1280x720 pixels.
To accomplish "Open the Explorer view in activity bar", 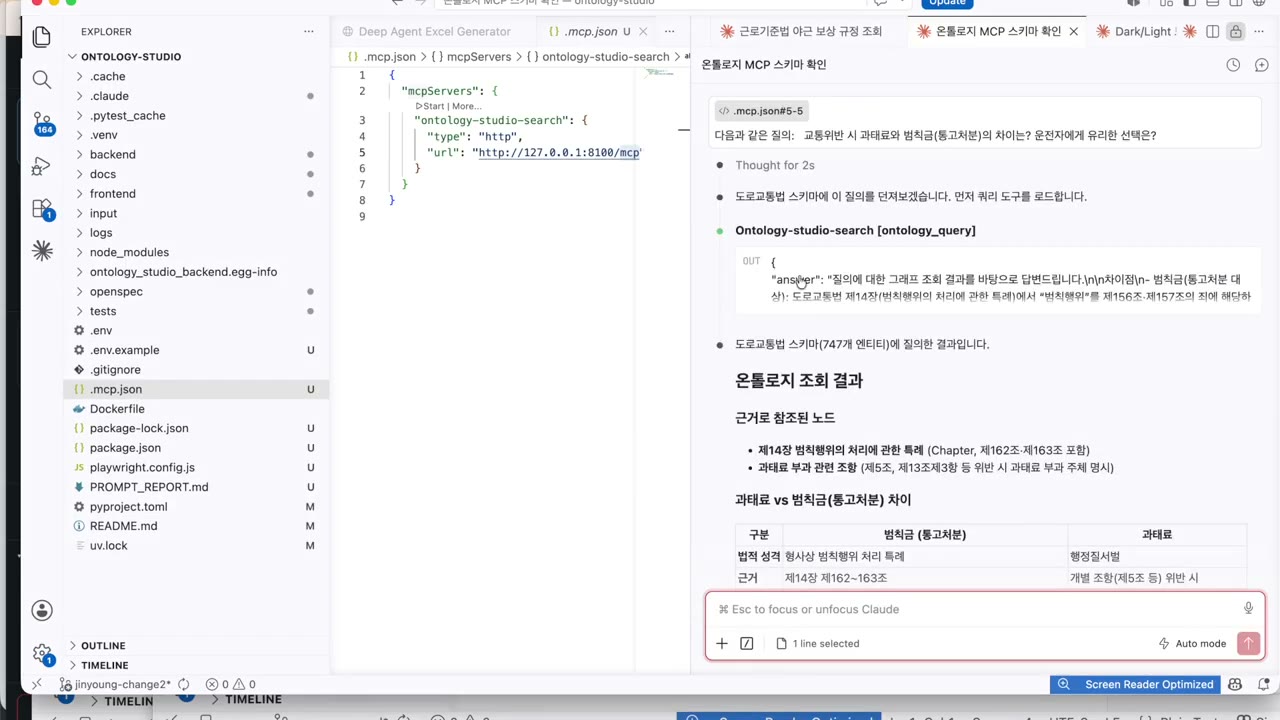I will (41, 37).
